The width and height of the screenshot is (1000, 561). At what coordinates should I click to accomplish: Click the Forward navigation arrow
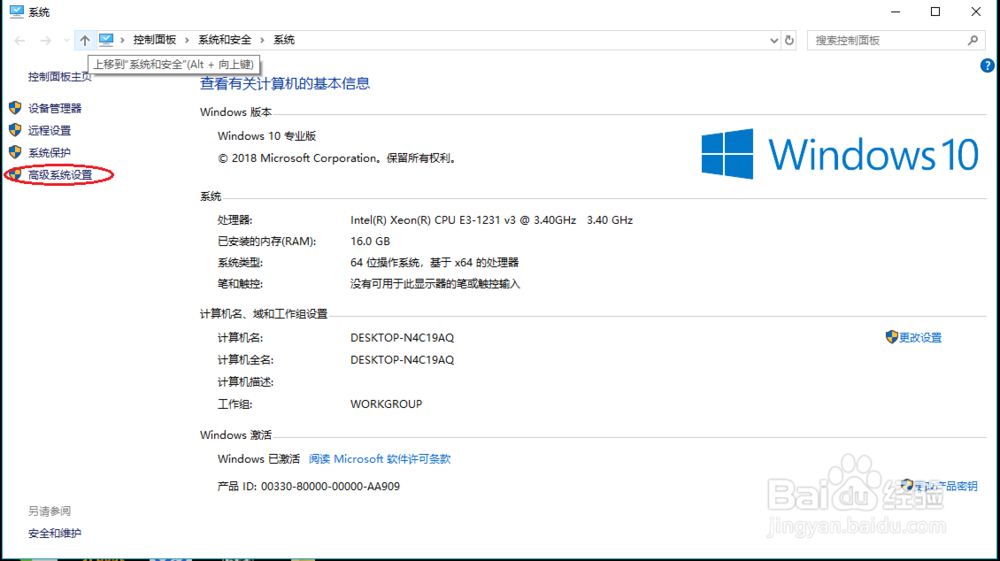[x=45, y=40]
